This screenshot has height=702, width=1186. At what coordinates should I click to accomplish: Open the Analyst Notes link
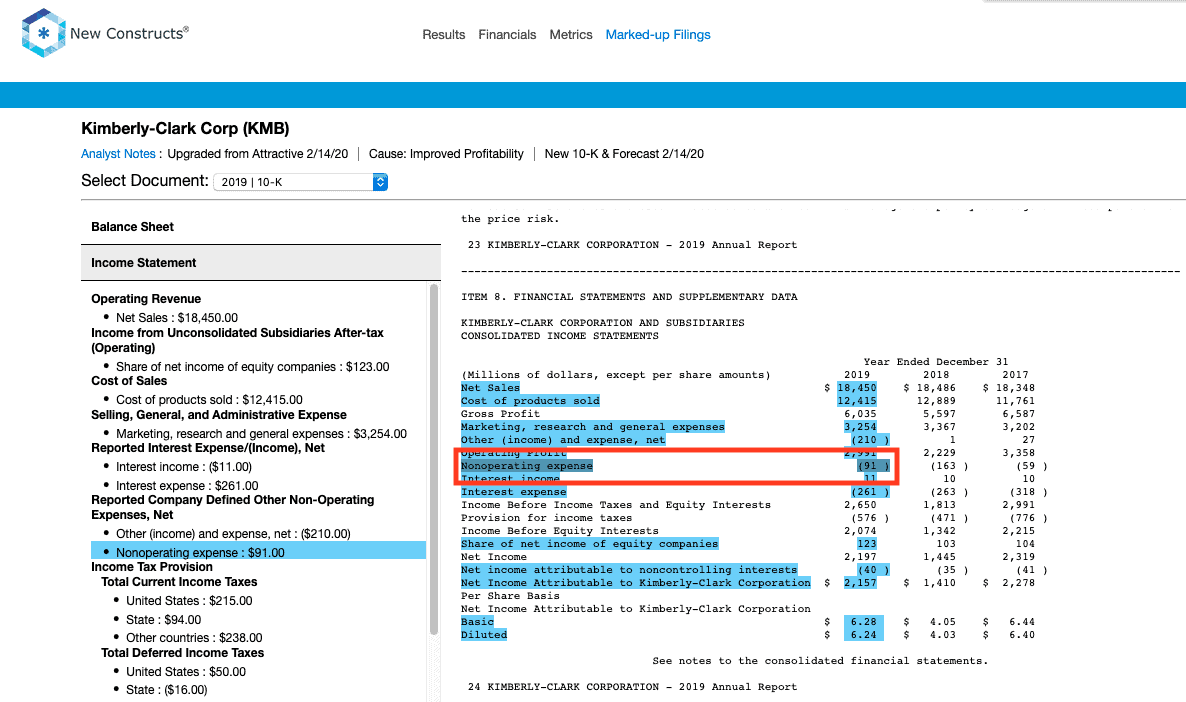(x=118, y=154)
